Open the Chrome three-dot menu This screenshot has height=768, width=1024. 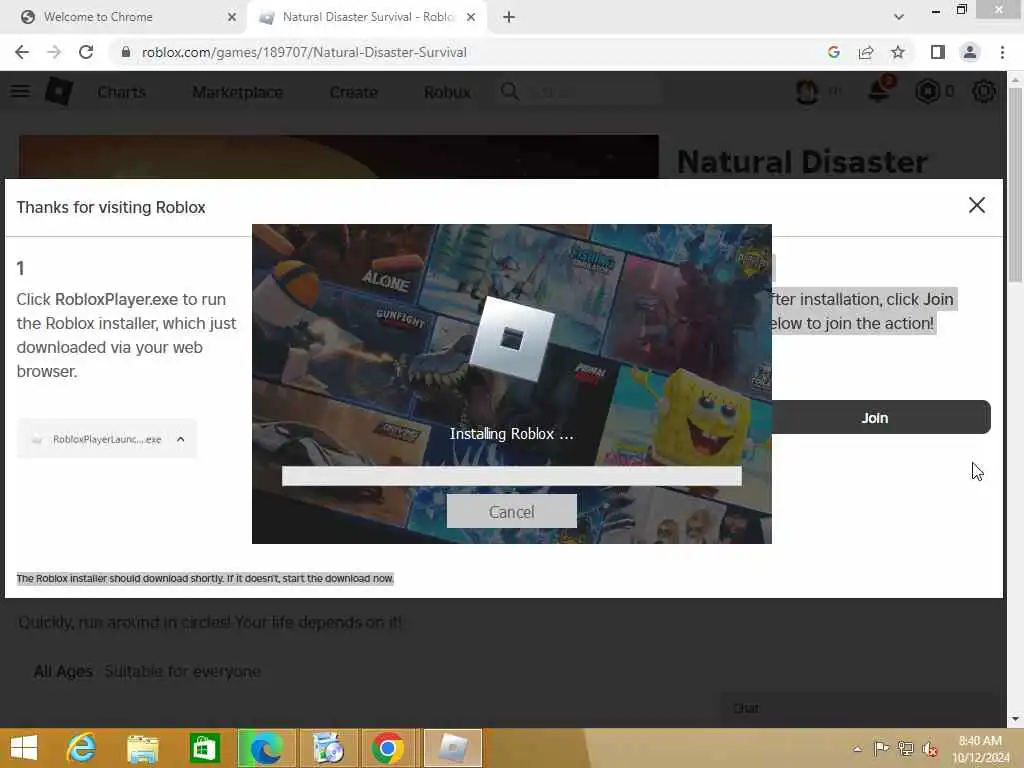1002,52
